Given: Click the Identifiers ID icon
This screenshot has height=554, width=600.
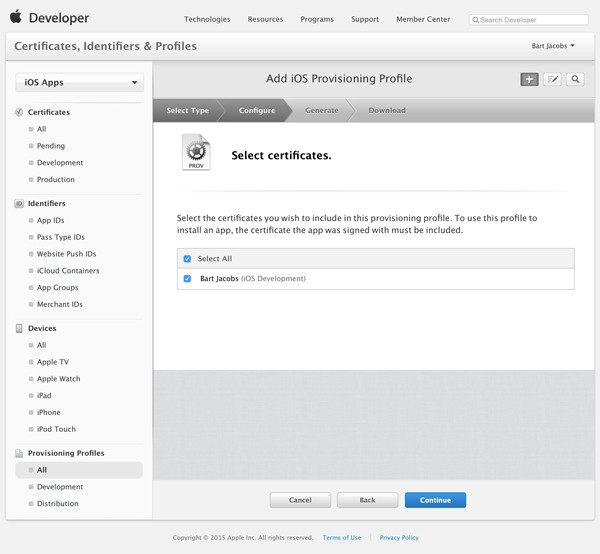Looking at the screenshot, I should (19, 204).
